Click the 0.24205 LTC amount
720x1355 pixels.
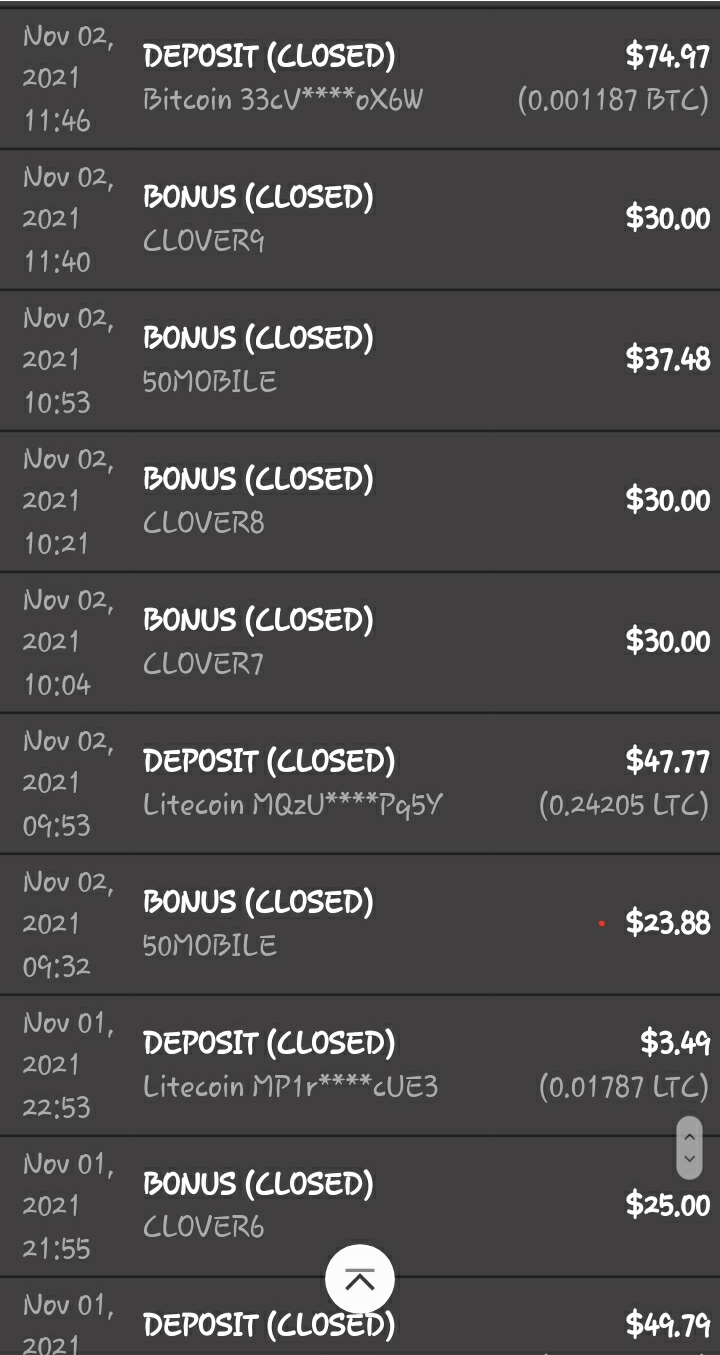(x=623, y=805)
